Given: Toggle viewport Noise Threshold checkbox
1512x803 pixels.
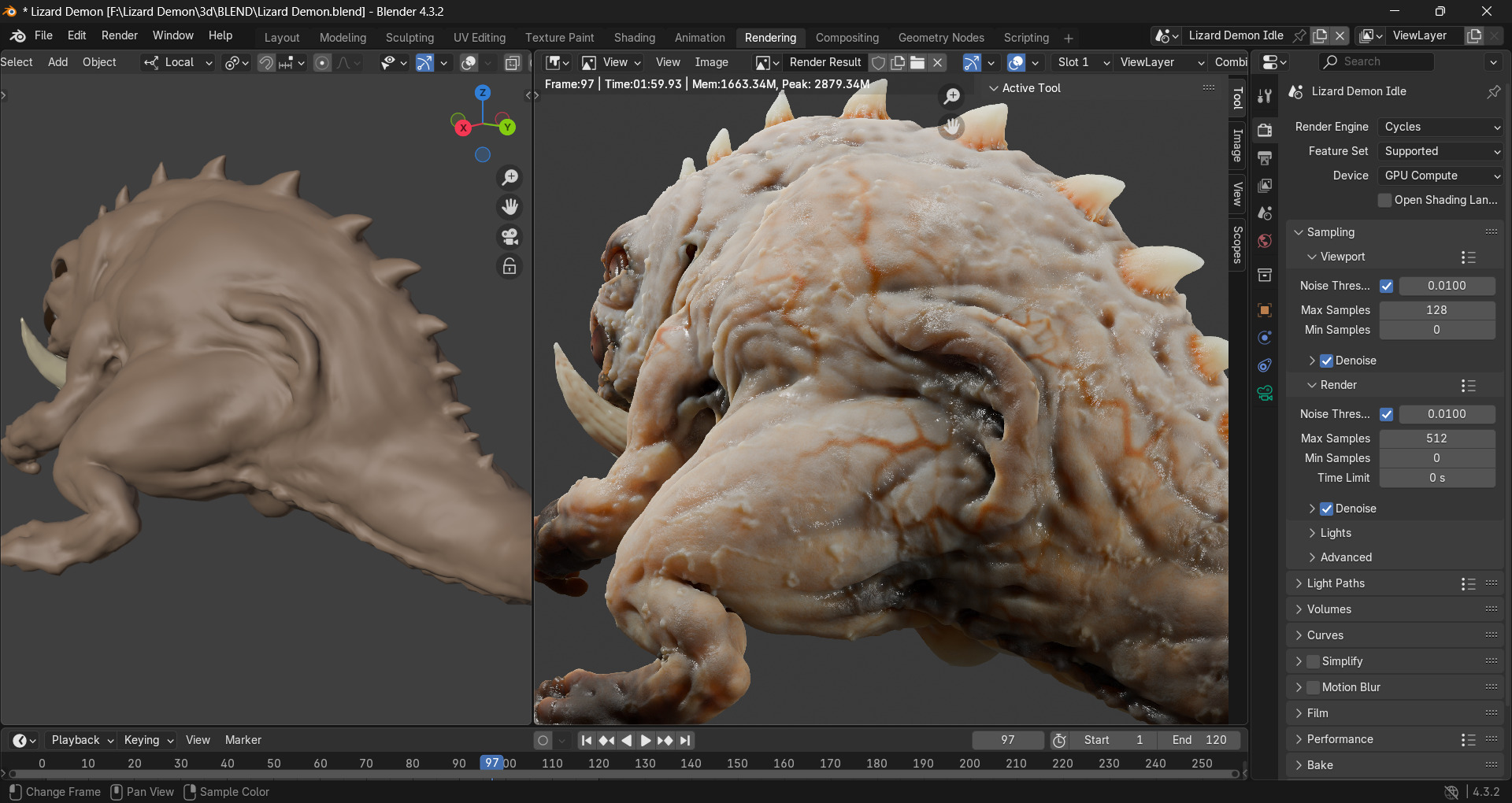Looking at the screenshot, I should [1387, 286].
